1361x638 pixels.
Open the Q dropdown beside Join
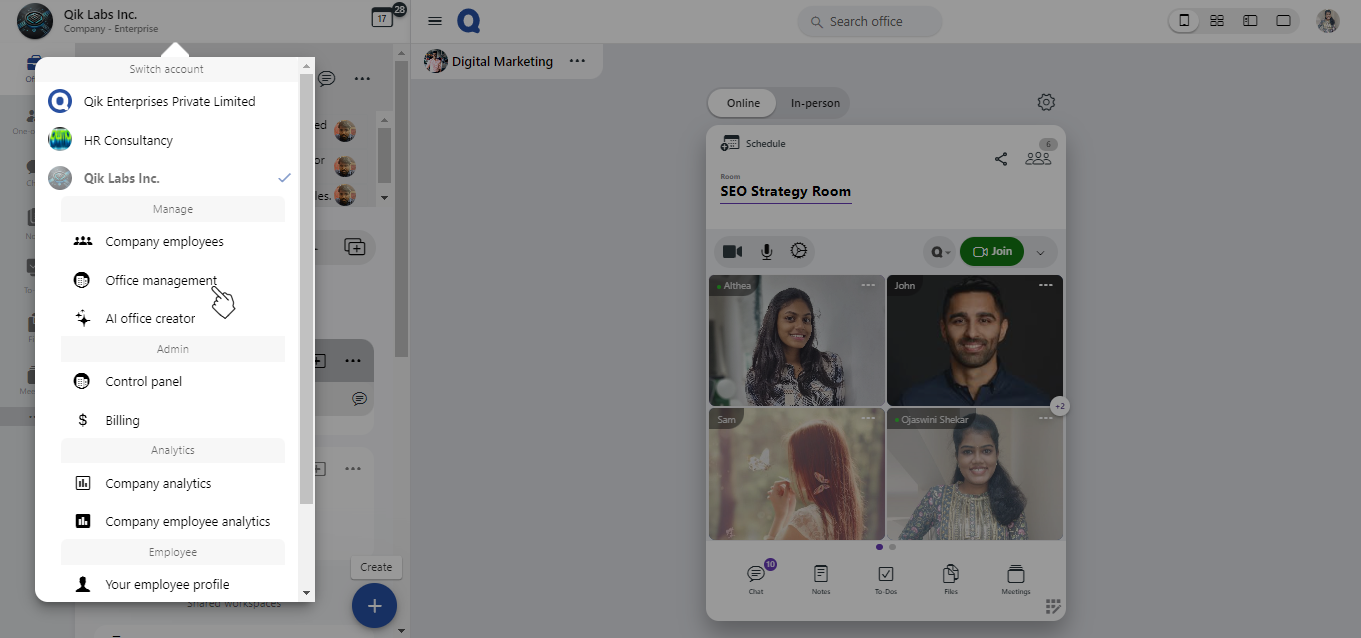(941, 252)
